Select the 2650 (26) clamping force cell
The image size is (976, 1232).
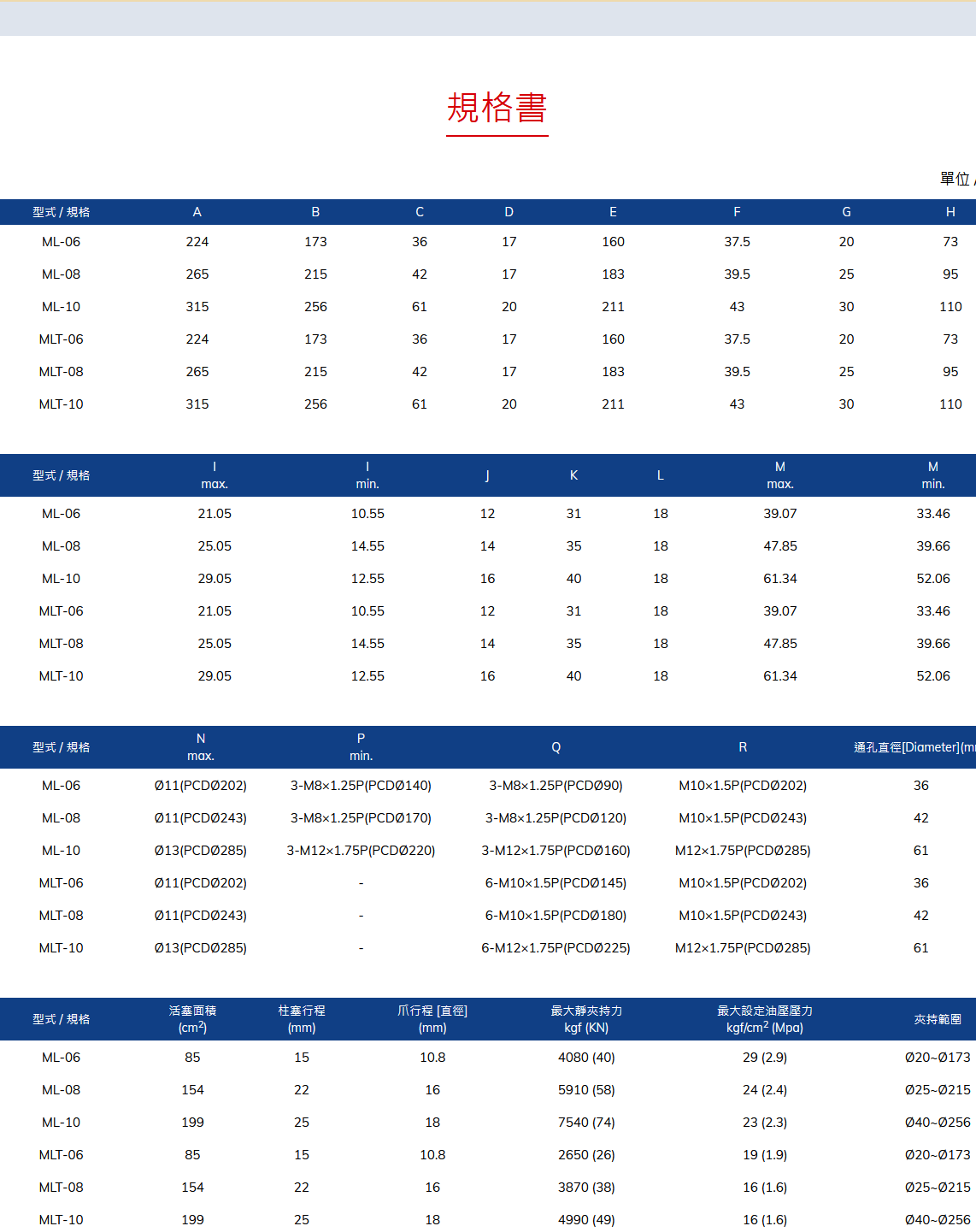click(586, 1155)
